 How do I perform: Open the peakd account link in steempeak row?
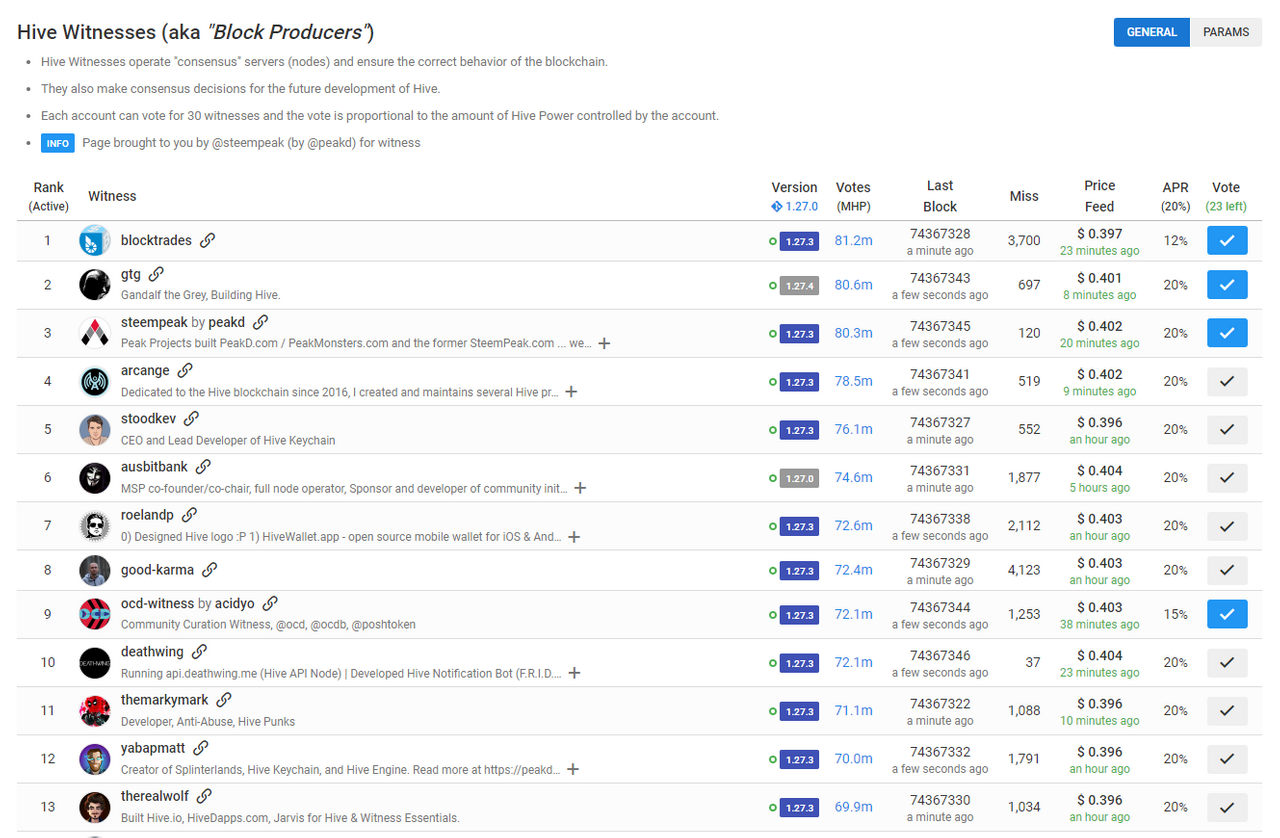click(228, 323)
